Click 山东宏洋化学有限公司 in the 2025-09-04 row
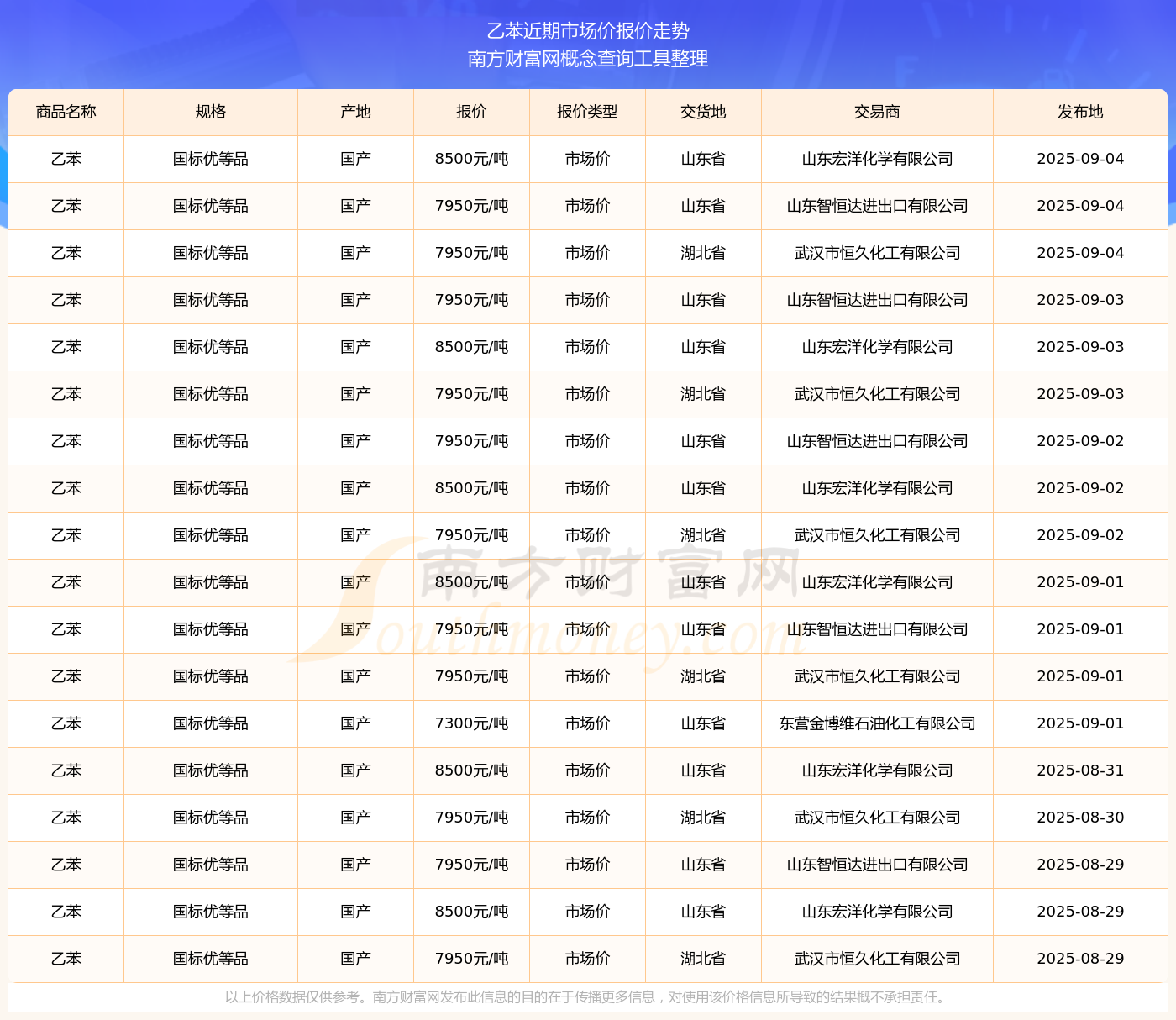Image resolution: width=1176 pixels, height=1020 pixels. coord(877,159)
